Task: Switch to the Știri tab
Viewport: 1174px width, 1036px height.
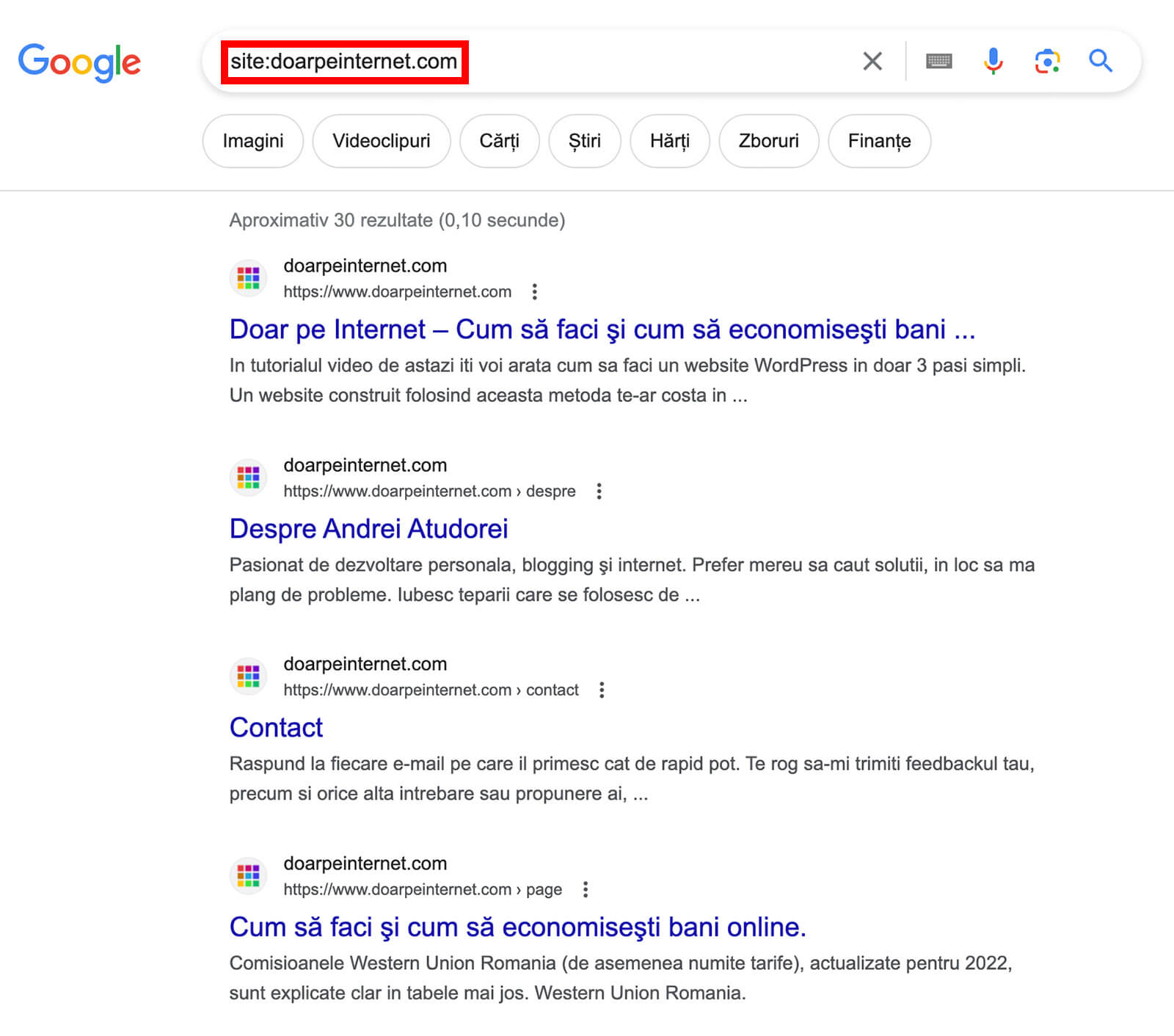Action: pyautogui.click(x=585, y=141)
